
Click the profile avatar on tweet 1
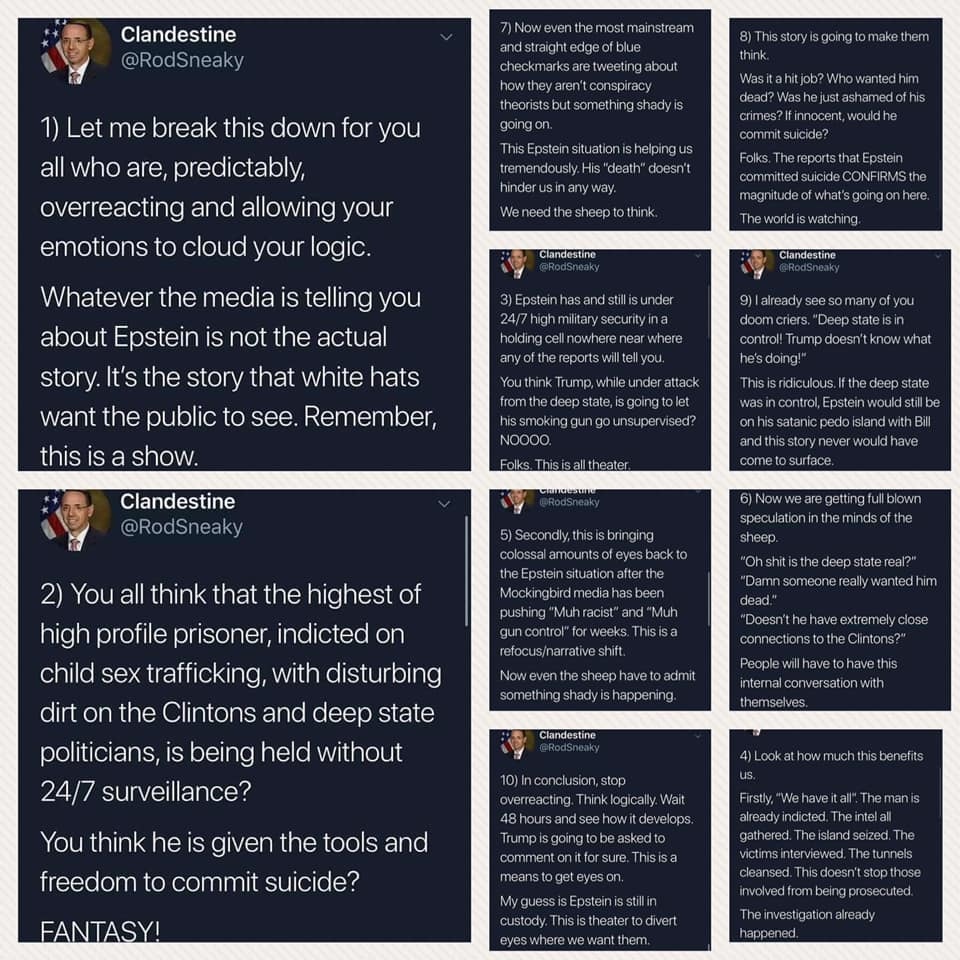(x=75, y=51)
